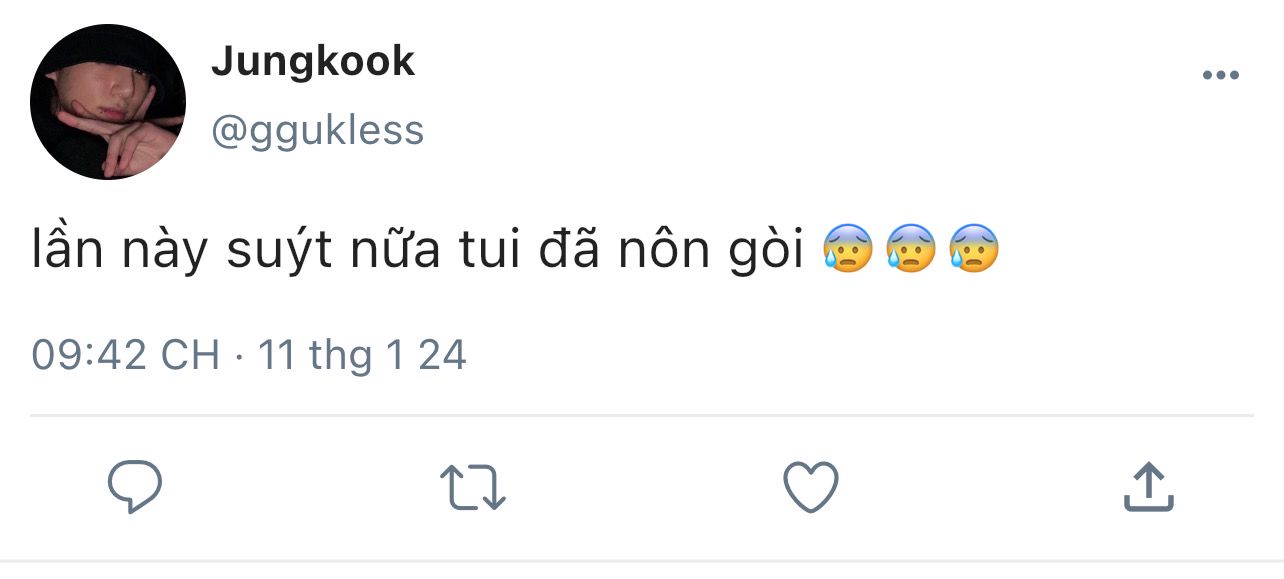Open the share tweet options
This screenshot has width=1284, height=579.
pos(1148,487)
